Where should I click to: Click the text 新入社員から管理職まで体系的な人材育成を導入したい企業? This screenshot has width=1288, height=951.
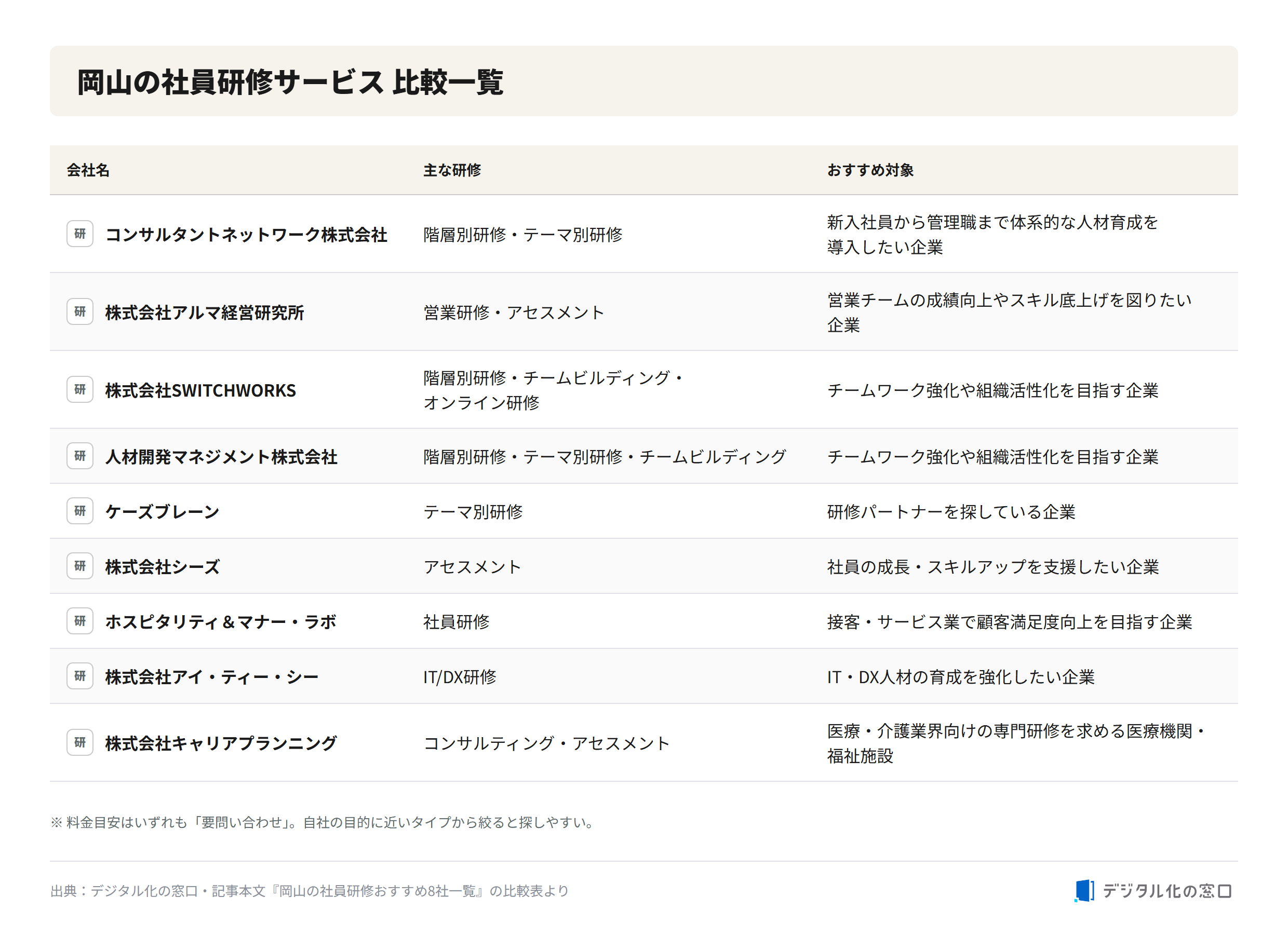992,235
